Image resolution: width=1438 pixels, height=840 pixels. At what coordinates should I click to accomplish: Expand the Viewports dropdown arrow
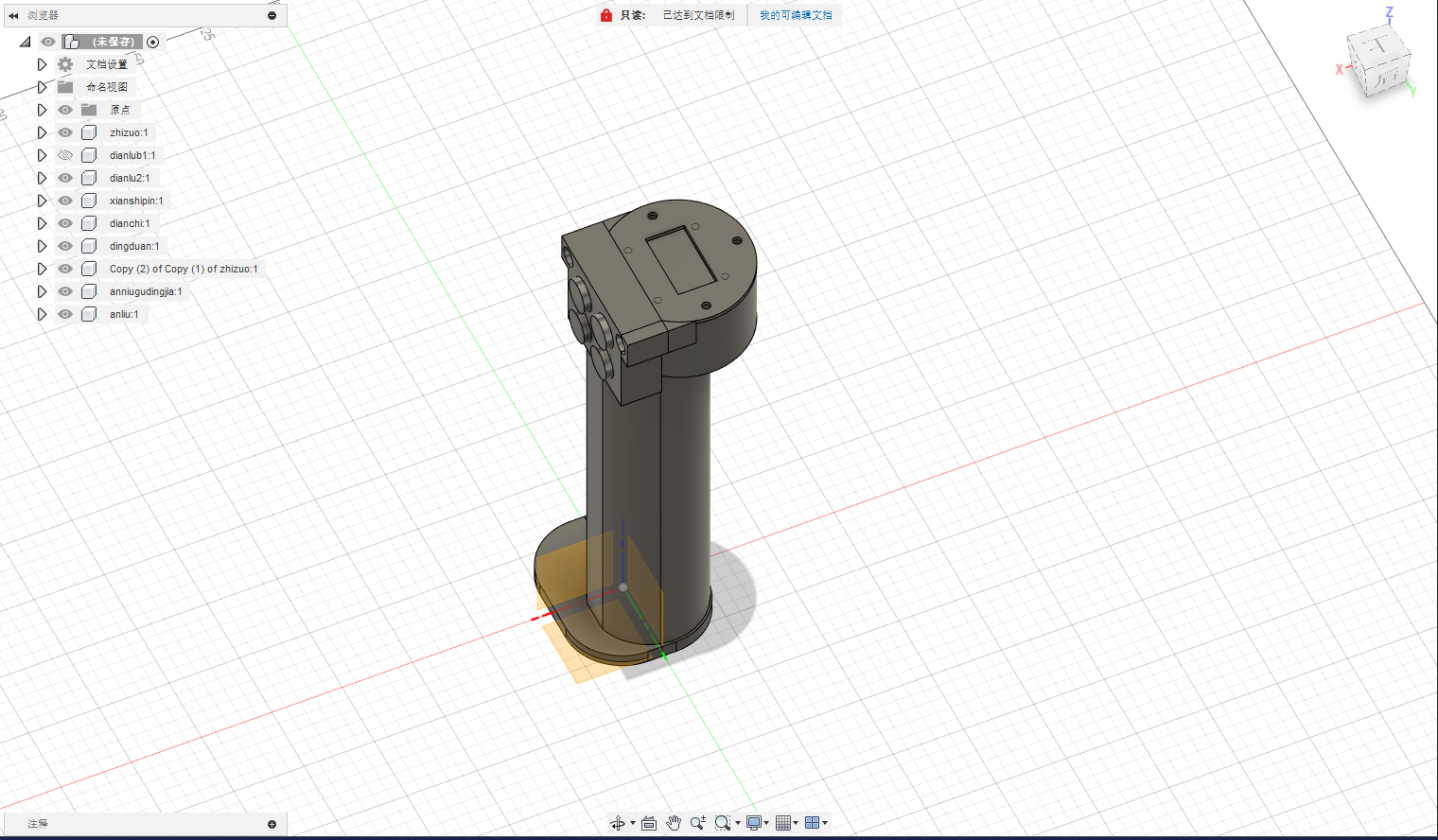825,823
